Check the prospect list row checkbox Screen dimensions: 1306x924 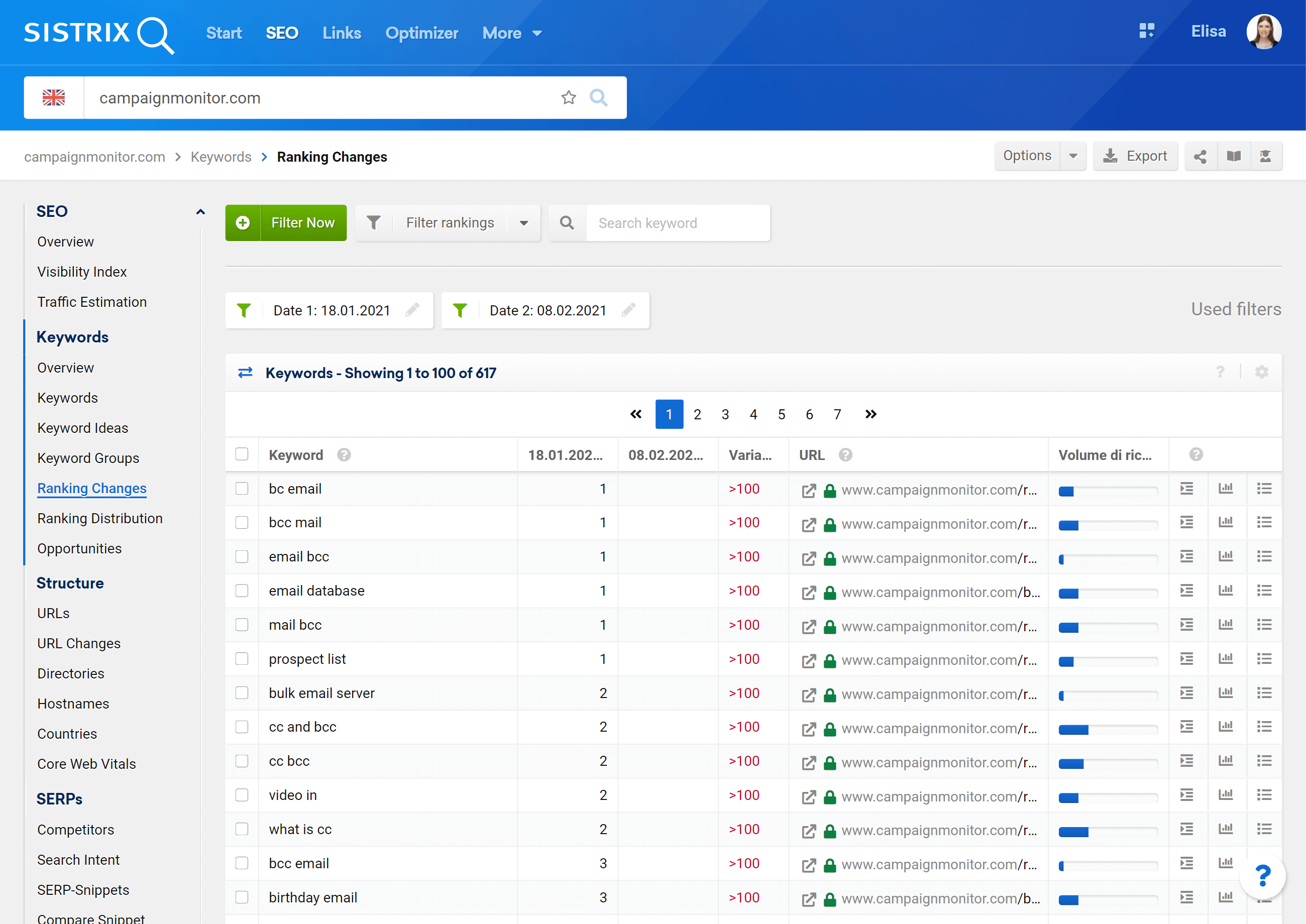tap(242, 659)
